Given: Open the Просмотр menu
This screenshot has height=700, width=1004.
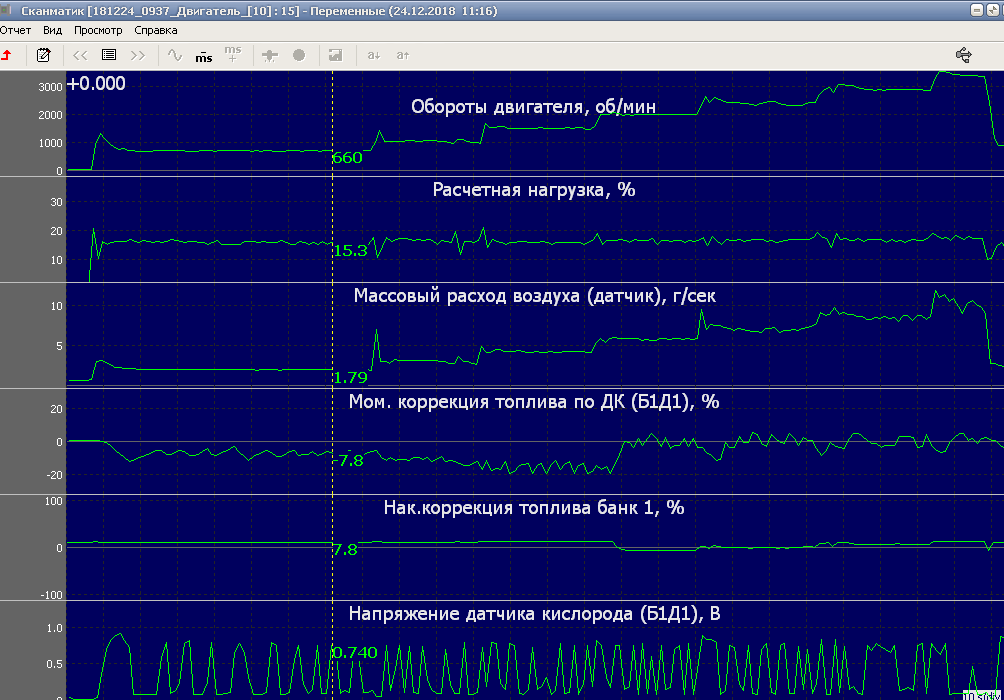Looking at the screenshot, I should pyautogui.click(x=98, y=30).
